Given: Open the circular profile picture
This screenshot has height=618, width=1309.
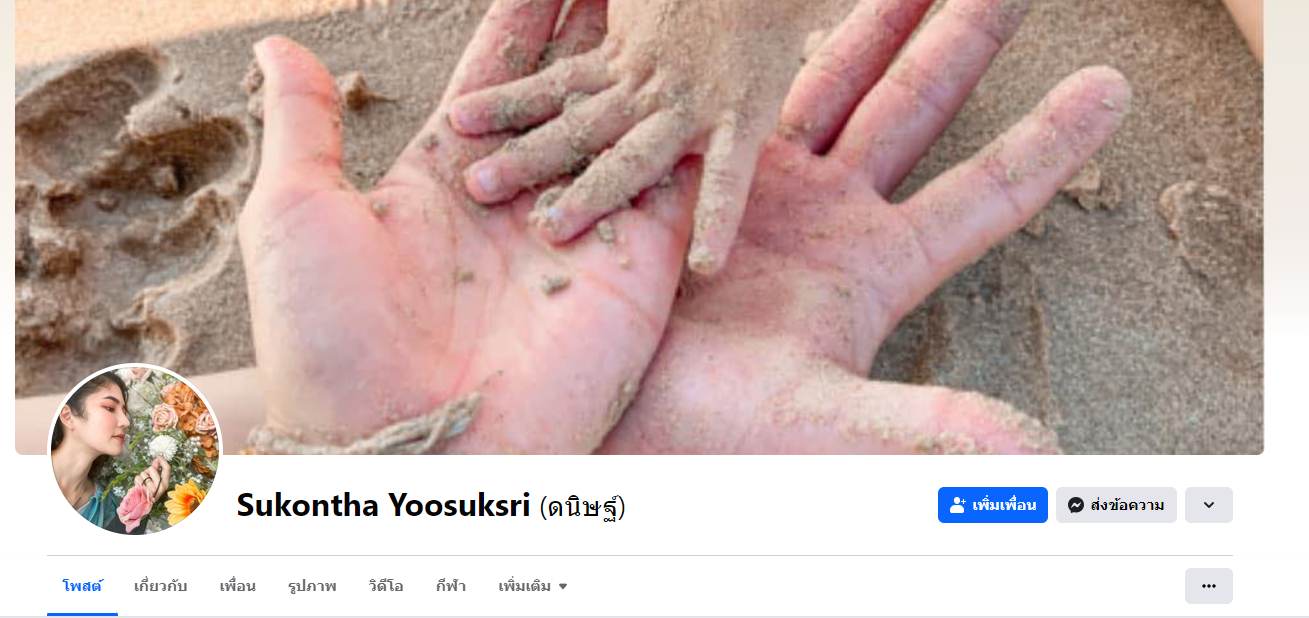Looking at the screenshot, I should pyautogui.click(x=135, y=449).
